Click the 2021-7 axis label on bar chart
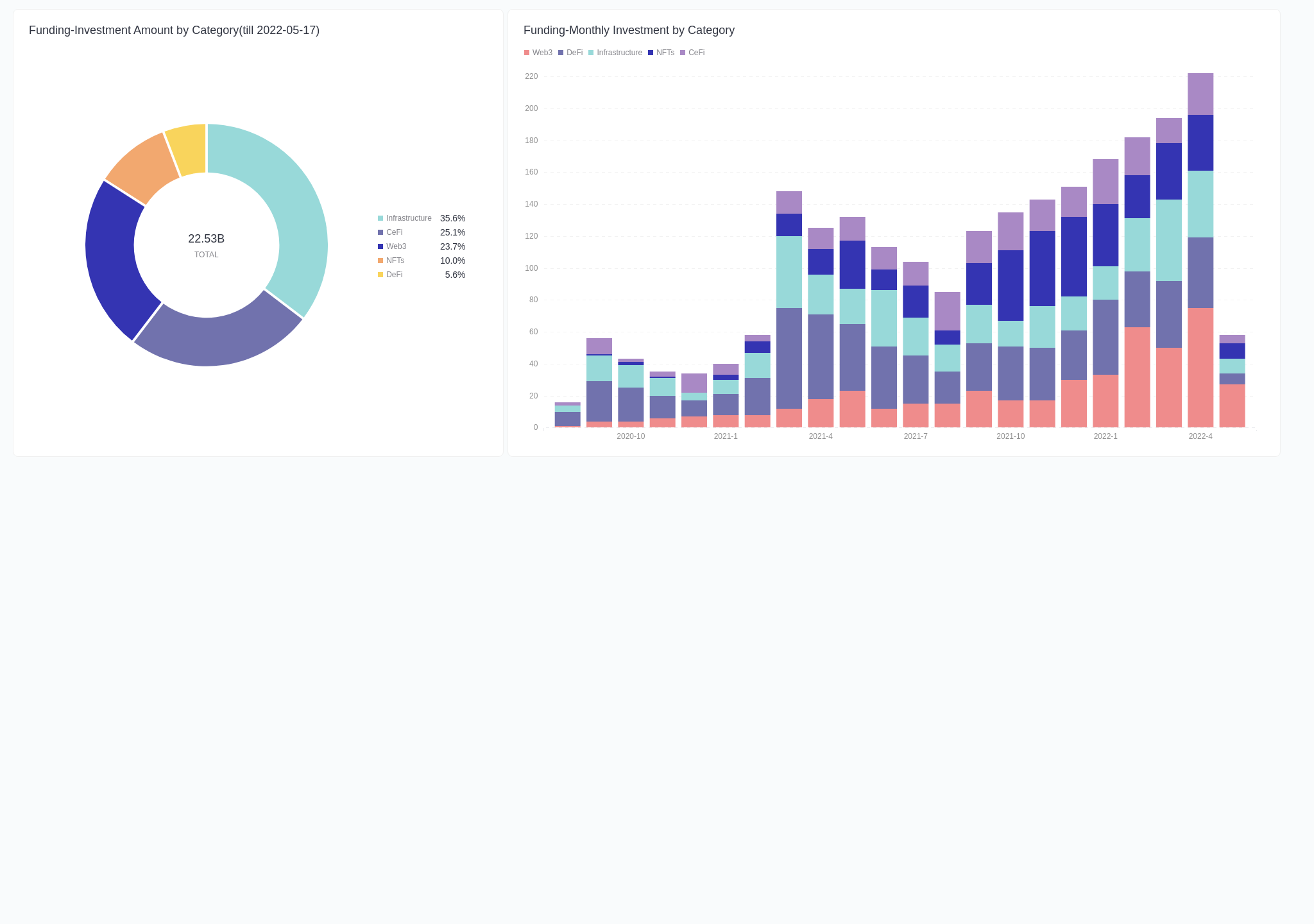Screen dimensions: 1314x924 click(x=914, y=436)
